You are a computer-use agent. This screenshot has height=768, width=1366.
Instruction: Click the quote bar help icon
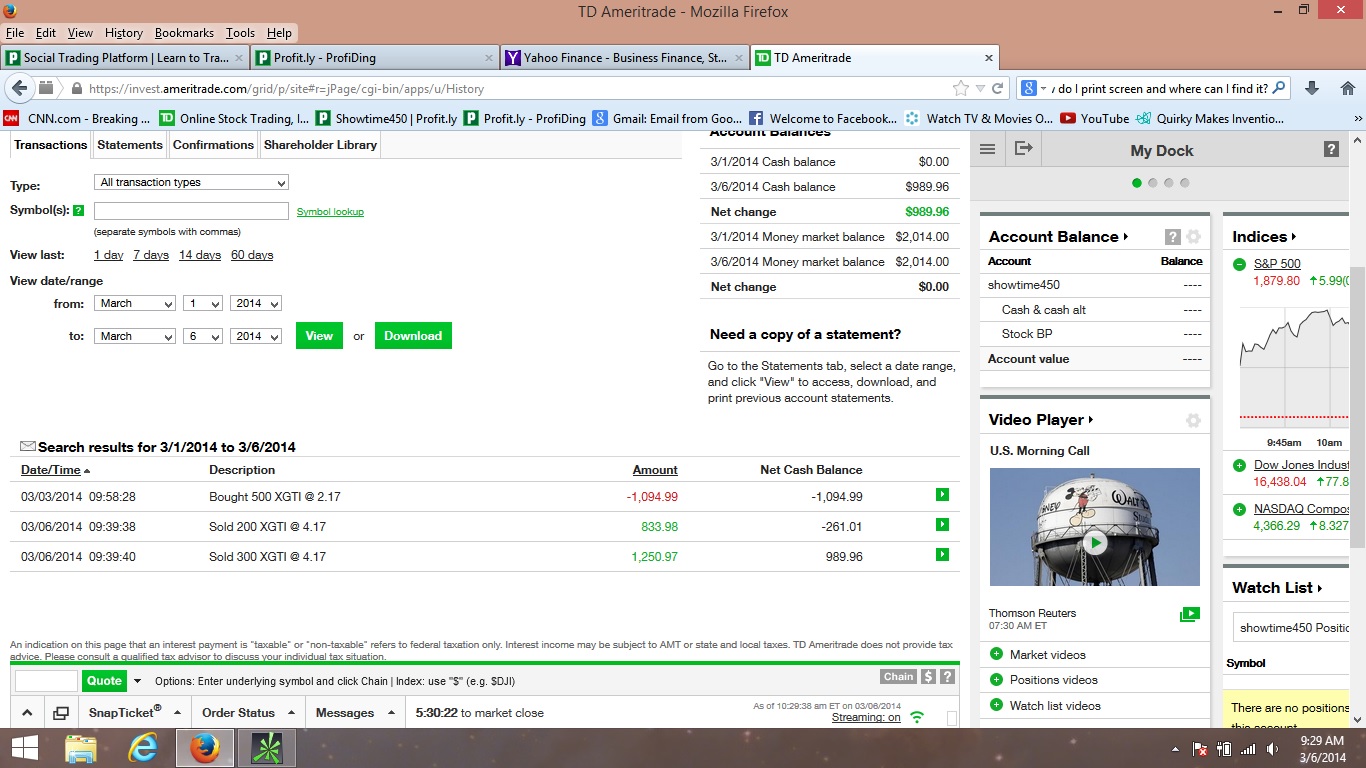coord(947,677)
